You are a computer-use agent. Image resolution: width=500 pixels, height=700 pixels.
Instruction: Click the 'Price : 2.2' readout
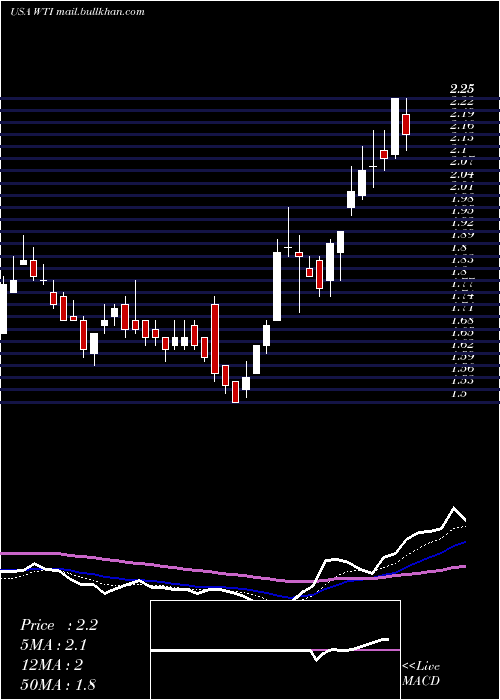click(x=59, y=625)
